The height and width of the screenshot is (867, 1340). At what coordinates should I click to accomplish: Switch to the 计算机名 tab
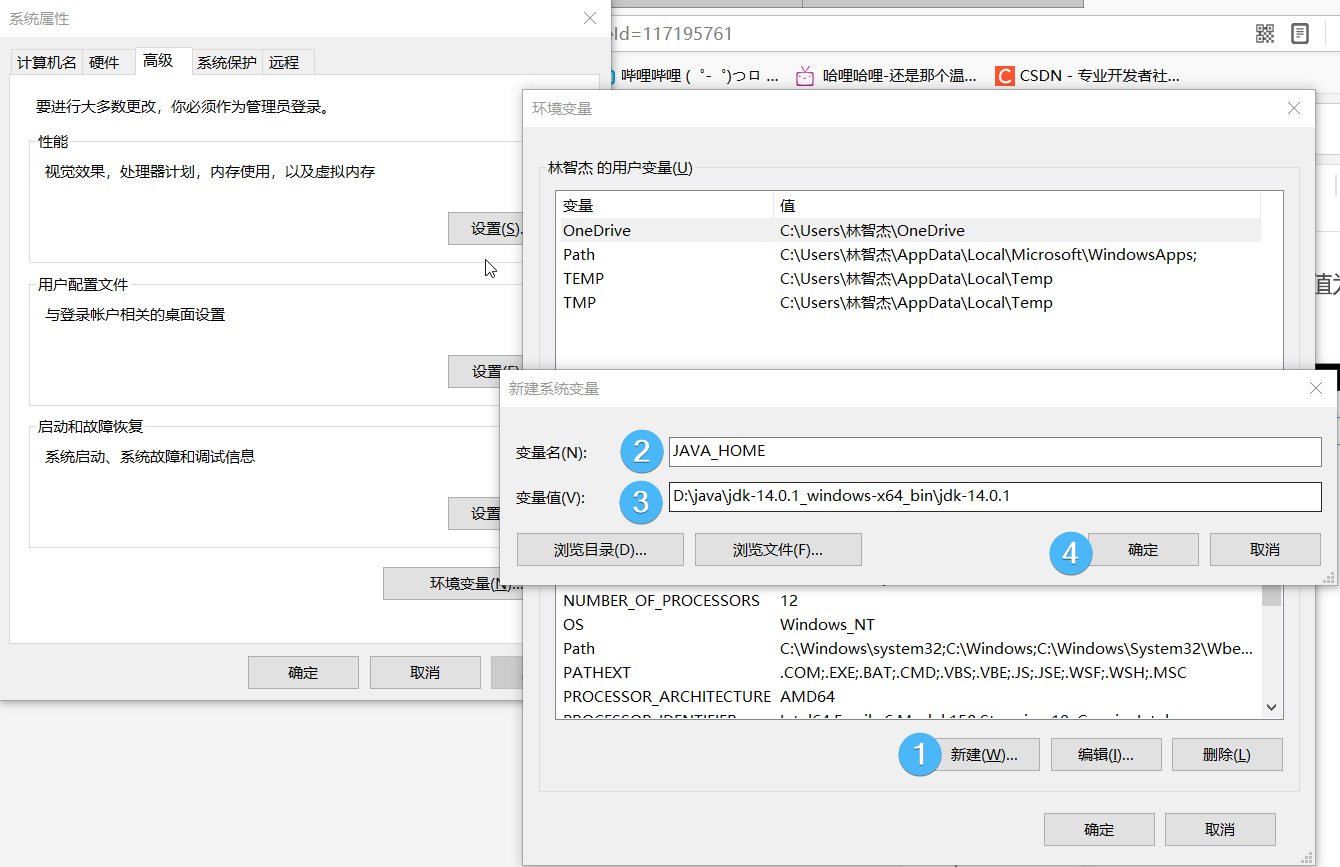[x=46, y=62]
